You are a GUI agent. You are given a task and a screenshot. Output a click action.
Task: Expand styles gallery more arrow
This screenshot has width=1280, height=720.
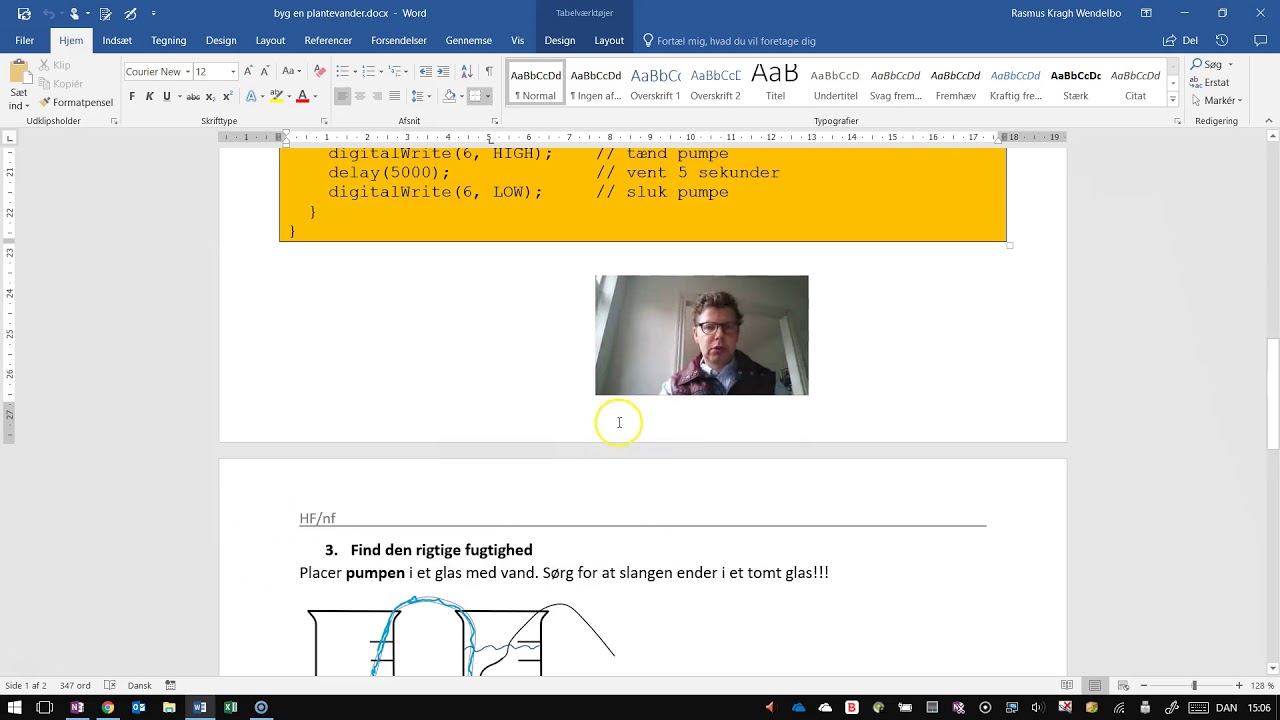pyautogui.click(x=1173, y=99)
